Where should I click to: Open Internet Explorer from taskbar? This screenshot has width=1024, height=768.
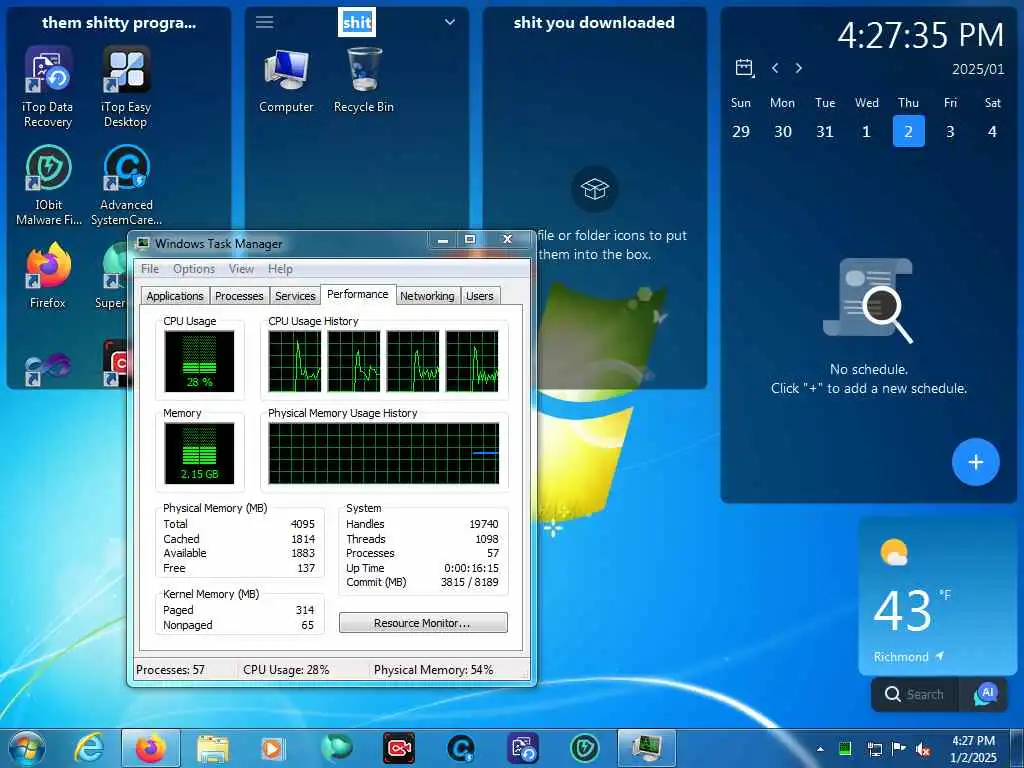point(89,748)
